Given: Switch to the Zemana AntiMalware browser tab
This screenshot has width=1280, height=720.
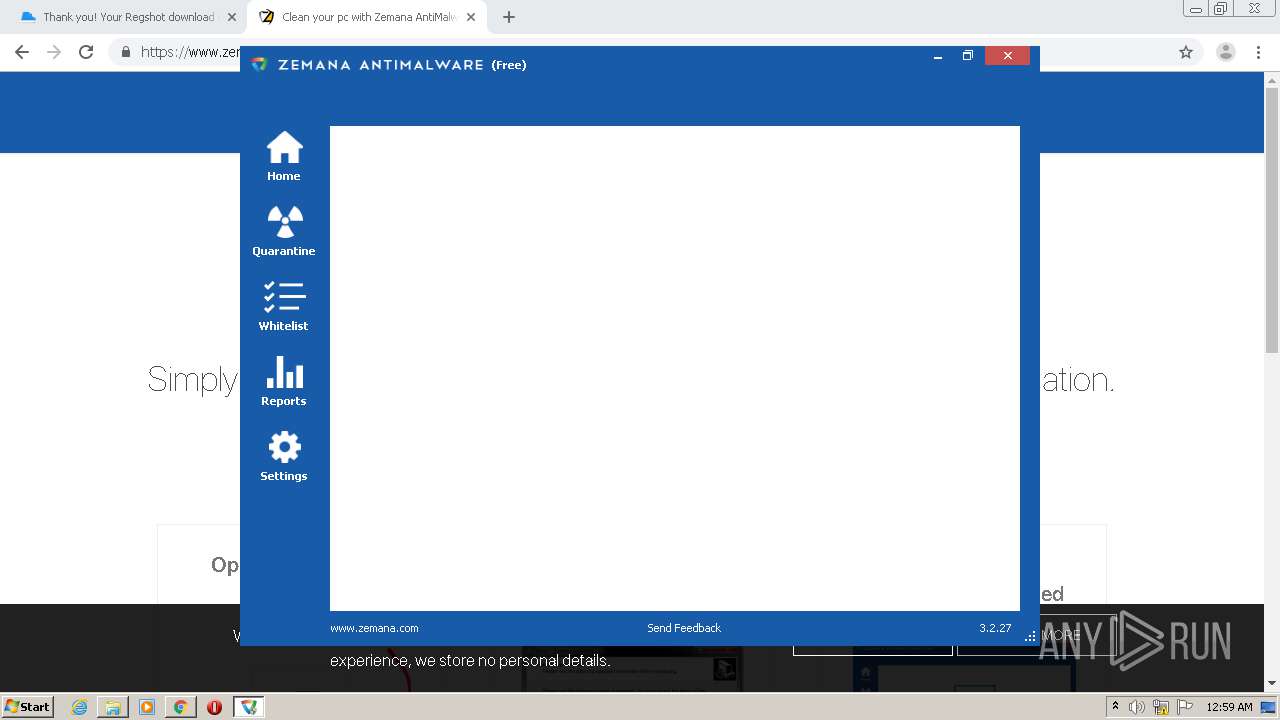Looking at the screenshot, I should click(x=368, y=17).
